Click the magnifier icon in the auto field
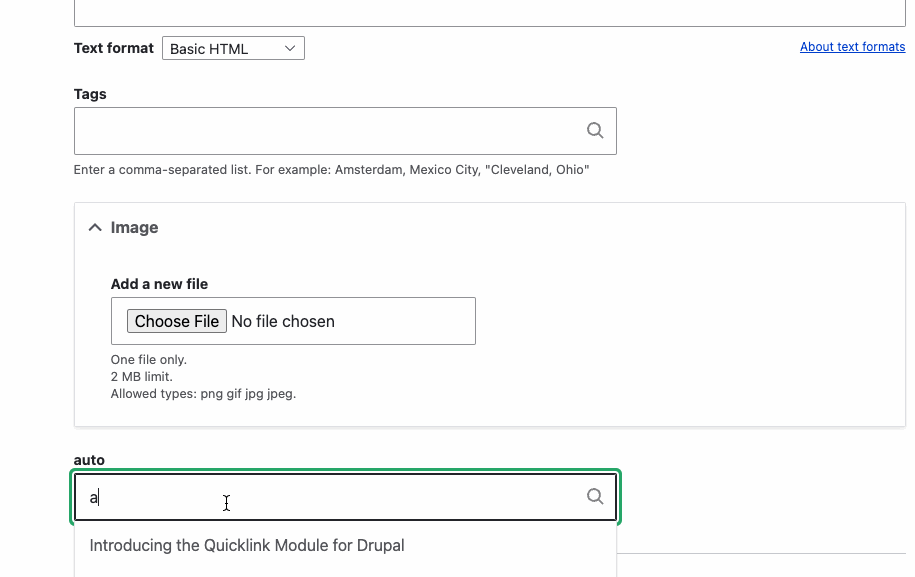This screenshot has width=915, height=577. click(x=595, y=496)
